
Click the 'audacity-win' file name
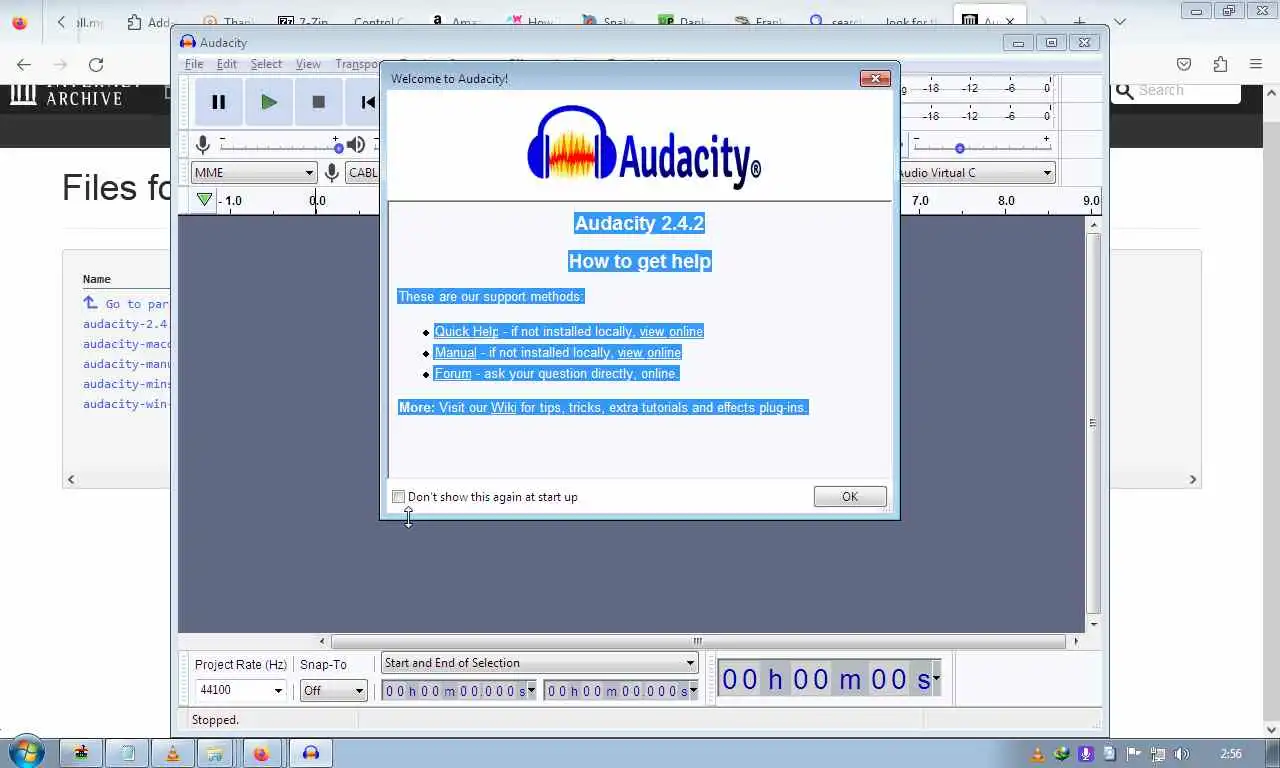tap(125, 404)
